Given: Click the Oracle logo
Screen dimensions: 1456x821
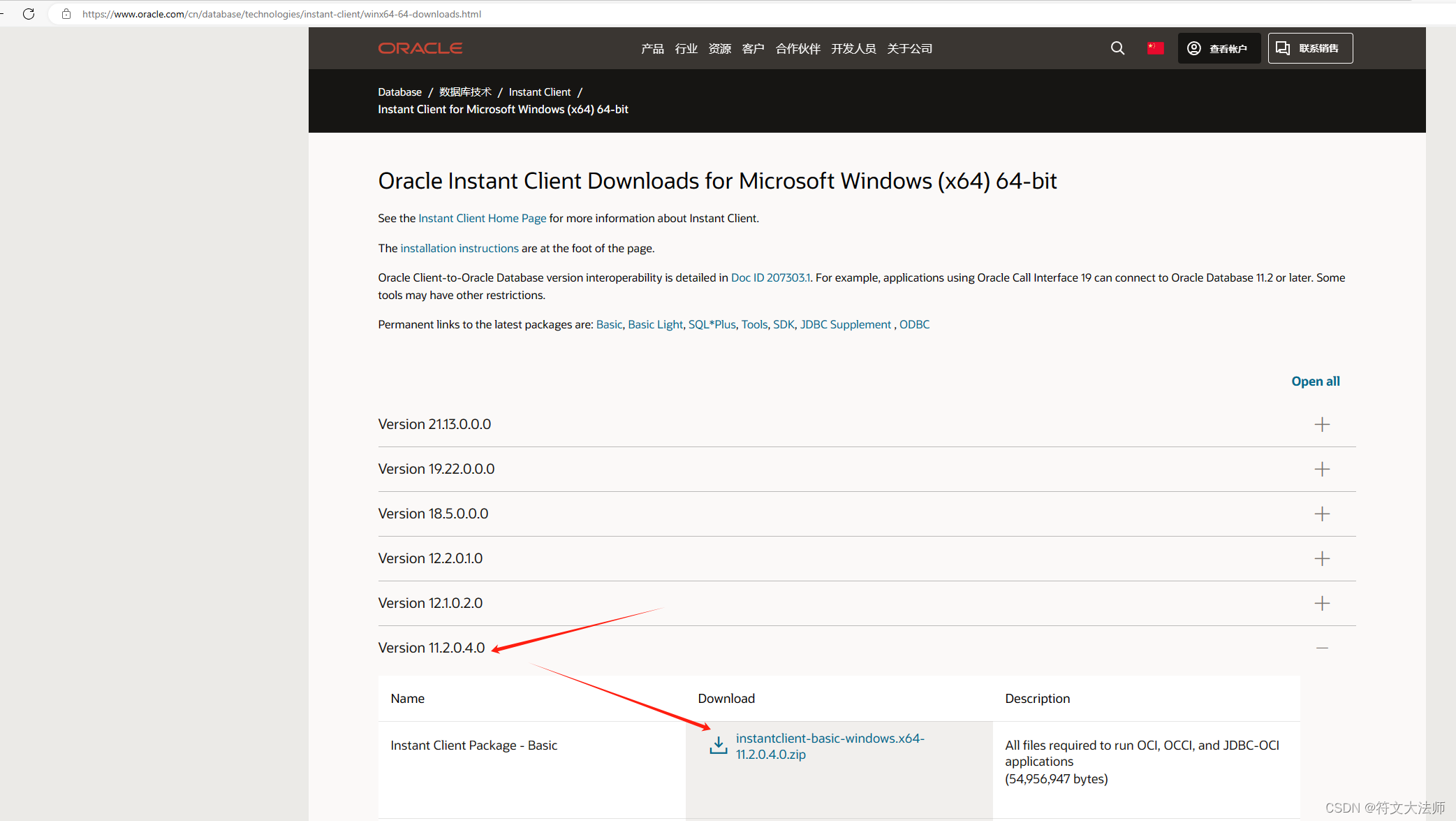Looking at the screenshot, I should tap(420, 48).
